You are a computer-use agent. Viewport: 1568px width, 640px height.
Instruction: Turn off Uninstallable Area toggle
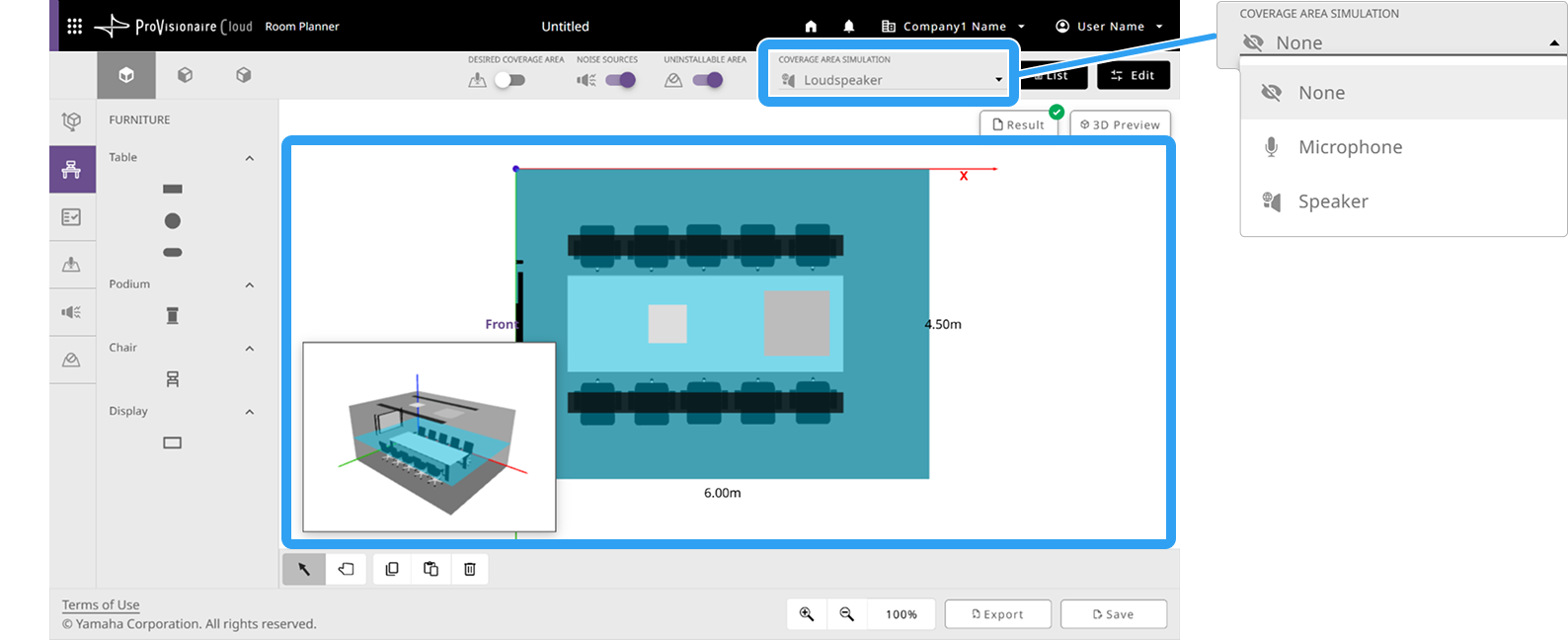pyautogui.click(x=707, y=80)
